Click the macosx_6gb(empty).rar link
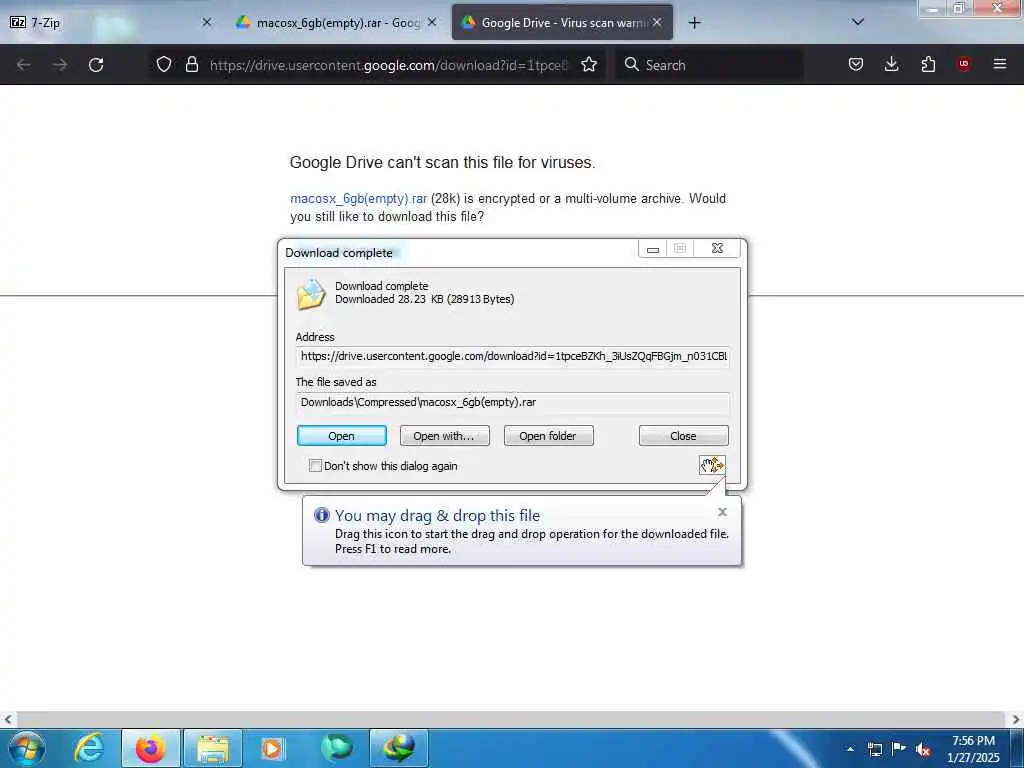Image resolution: width=1024 pixels, height=768 pixels. (x=359, y=199)
